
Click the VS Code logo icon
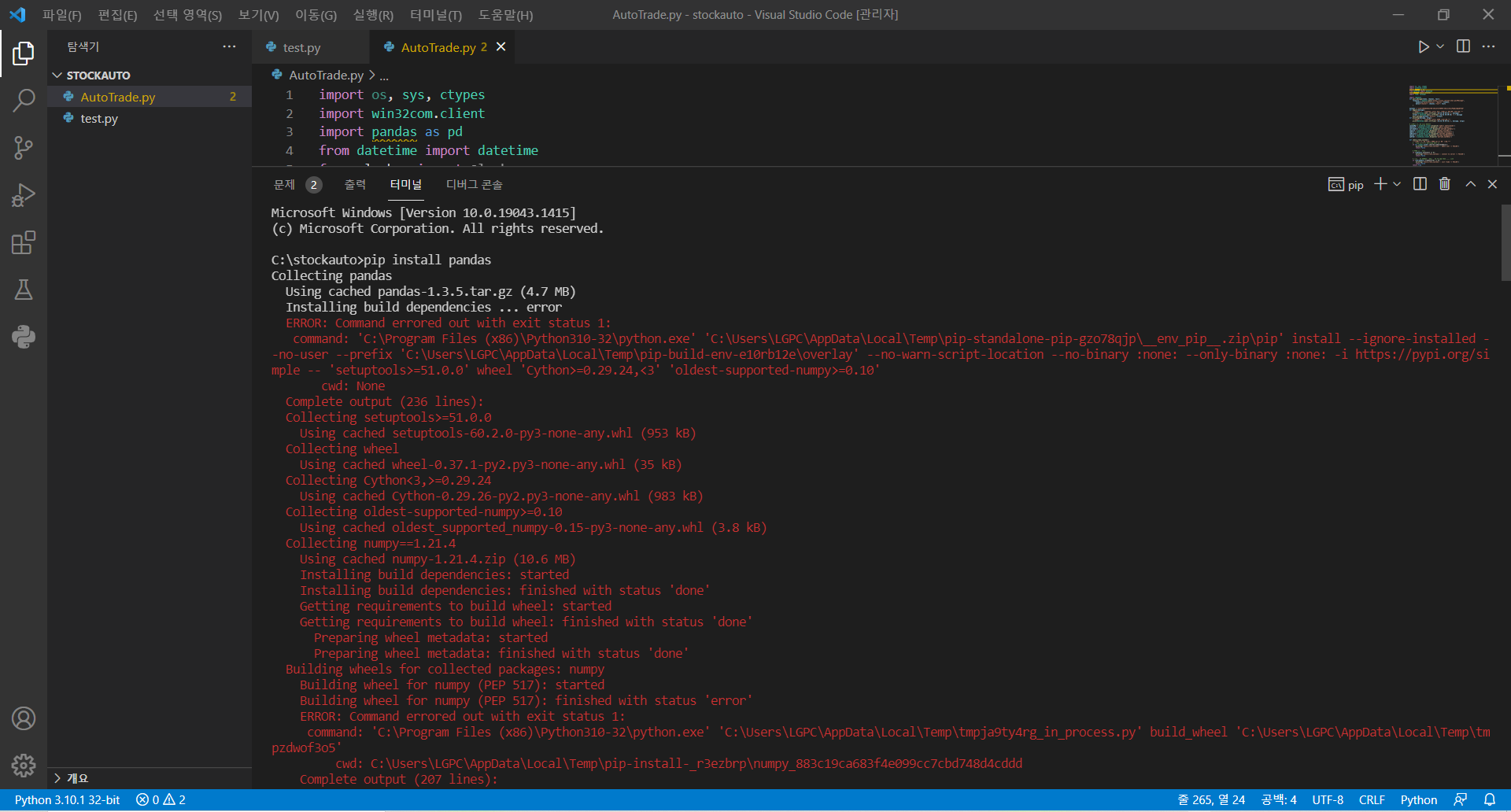17,14
